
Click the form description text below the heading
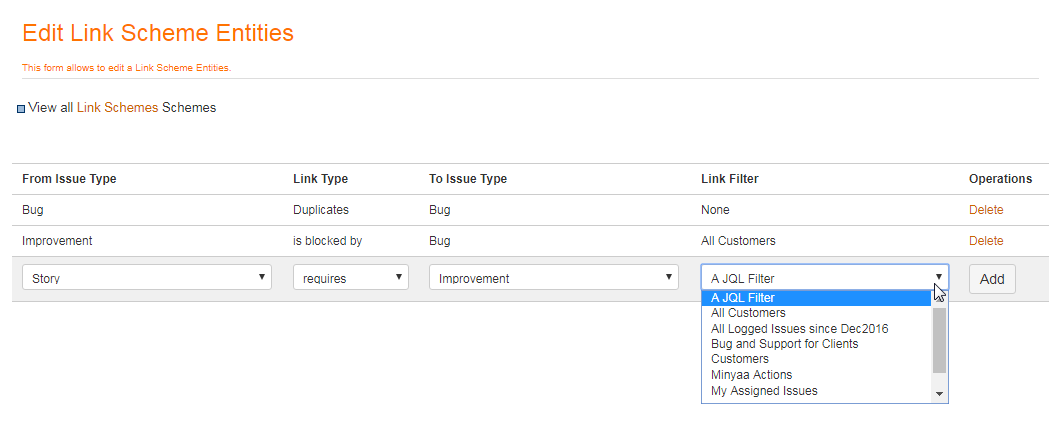tap(127, 68)
